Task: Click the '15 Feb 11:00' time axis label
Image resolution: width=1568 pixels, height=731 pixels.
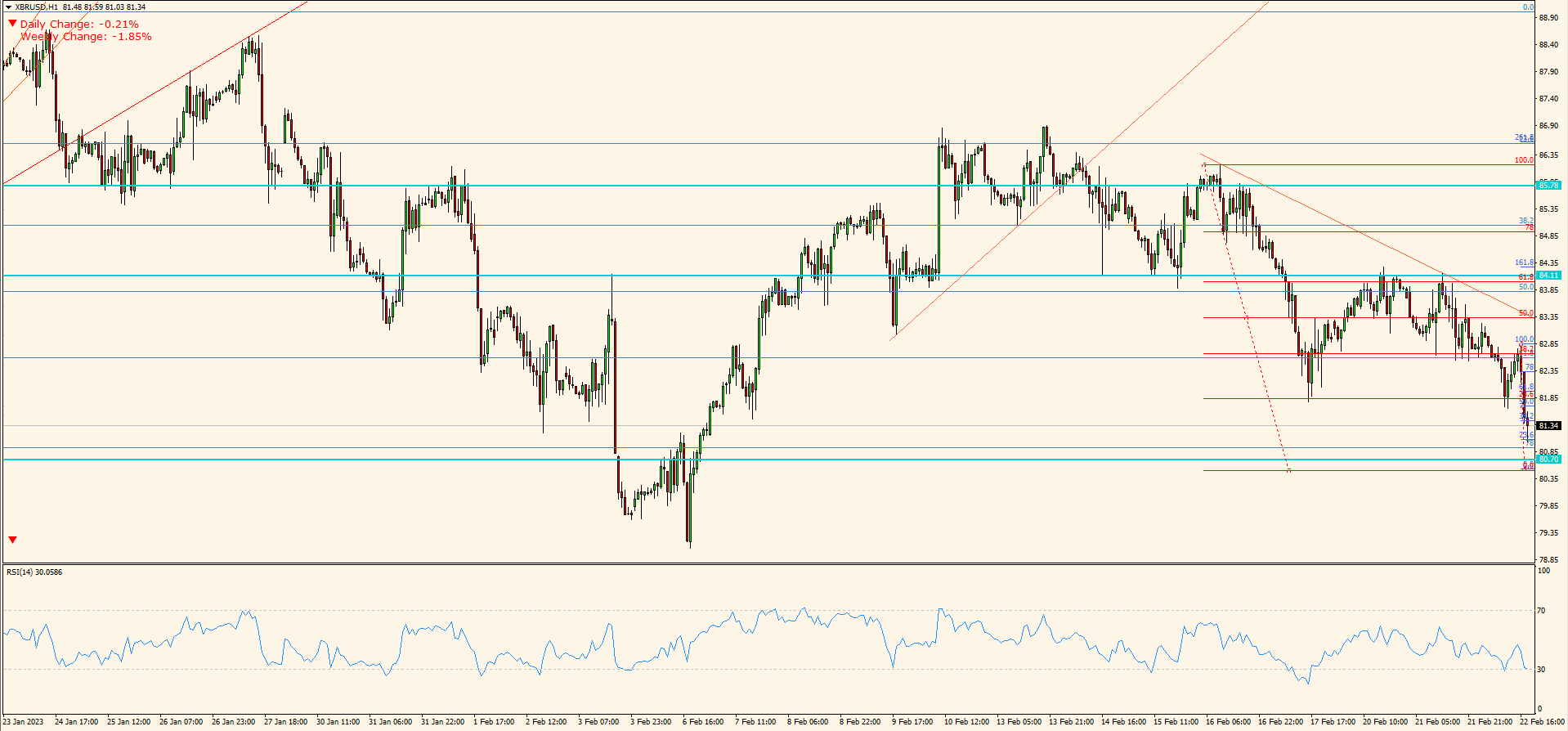Action: pyautogui.click(x=1175, y=722)
